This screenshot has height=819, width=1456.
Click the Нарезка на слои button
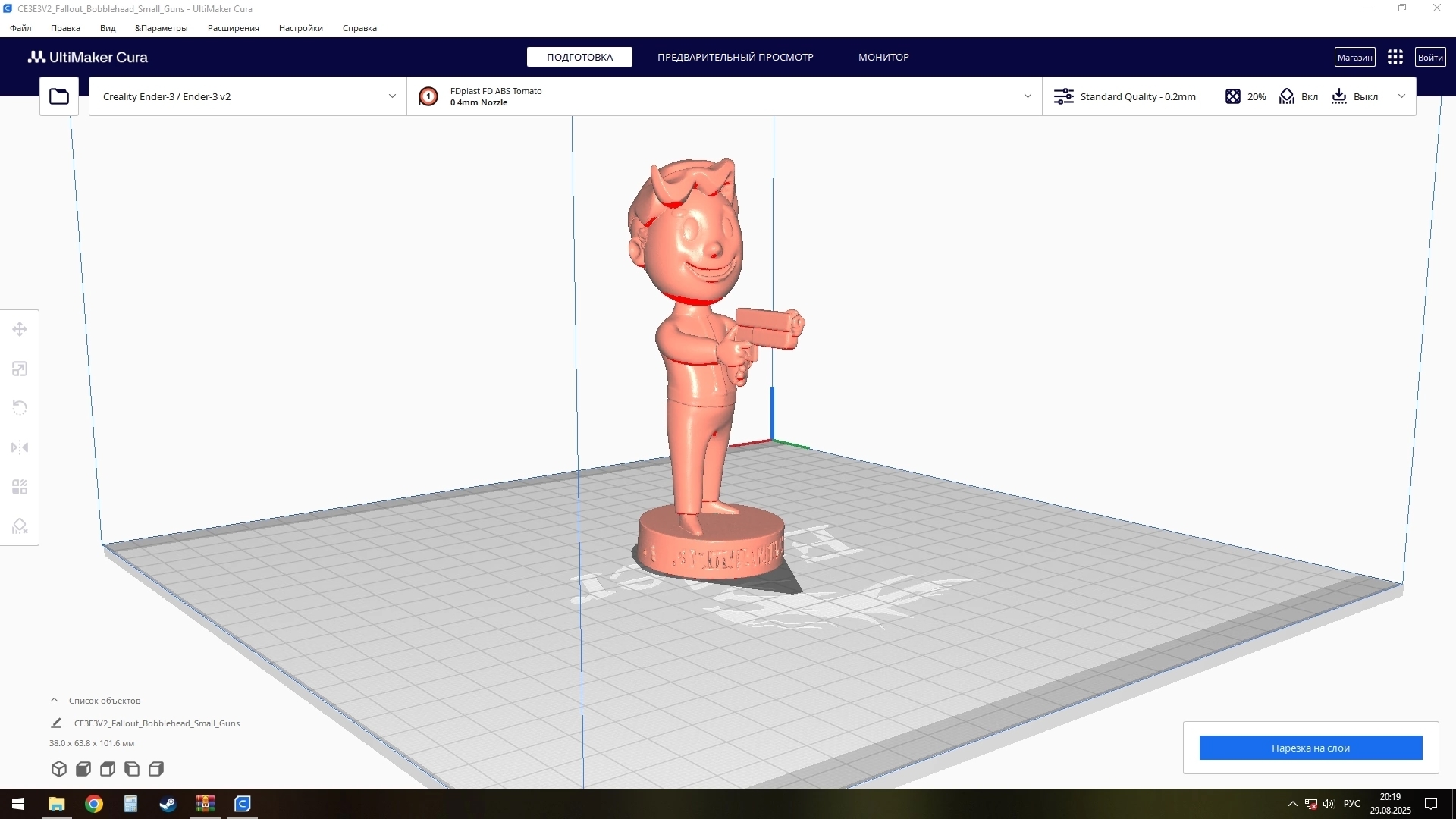tap(1310, 748)
